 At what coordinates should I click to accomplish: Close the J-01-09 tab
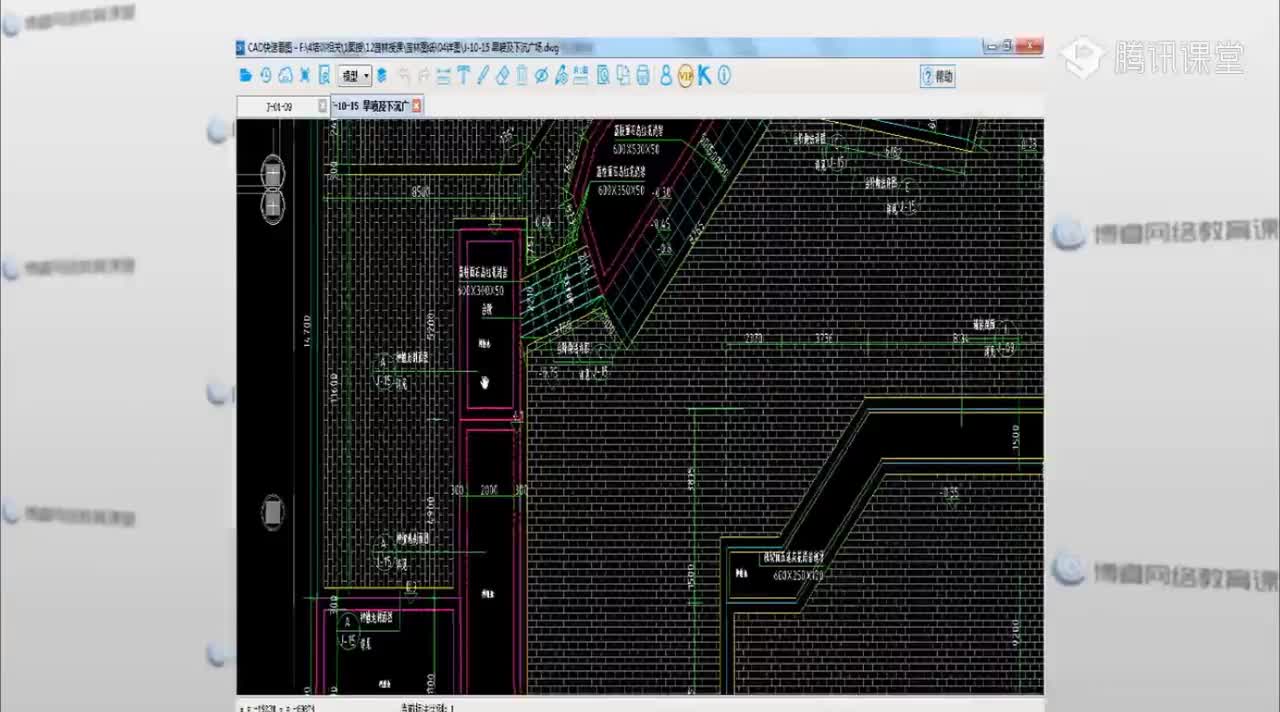[x=322, y=106]
